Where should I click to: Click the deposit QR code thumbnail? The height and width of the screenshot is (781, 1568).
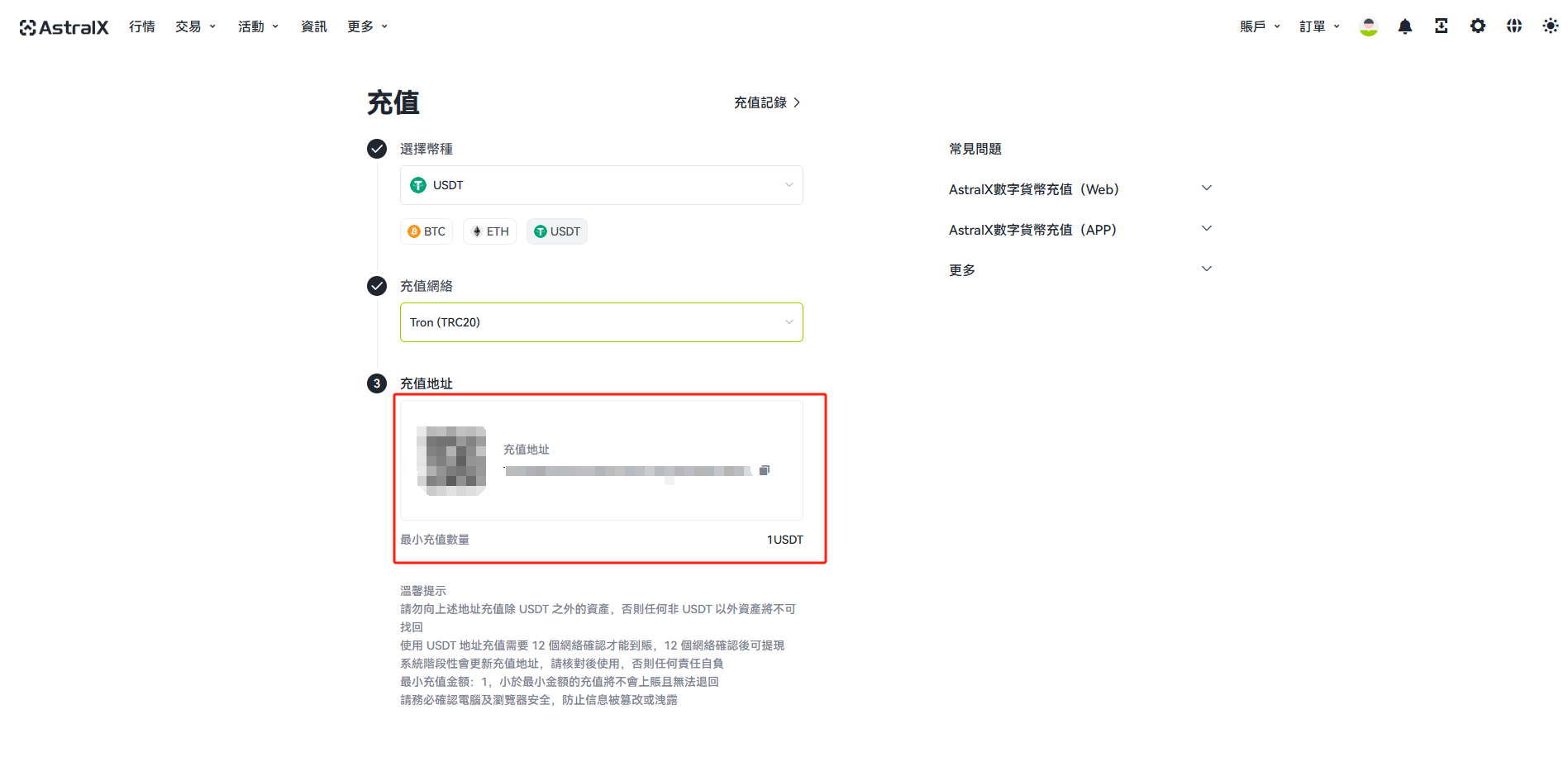[x=451, y=461]
